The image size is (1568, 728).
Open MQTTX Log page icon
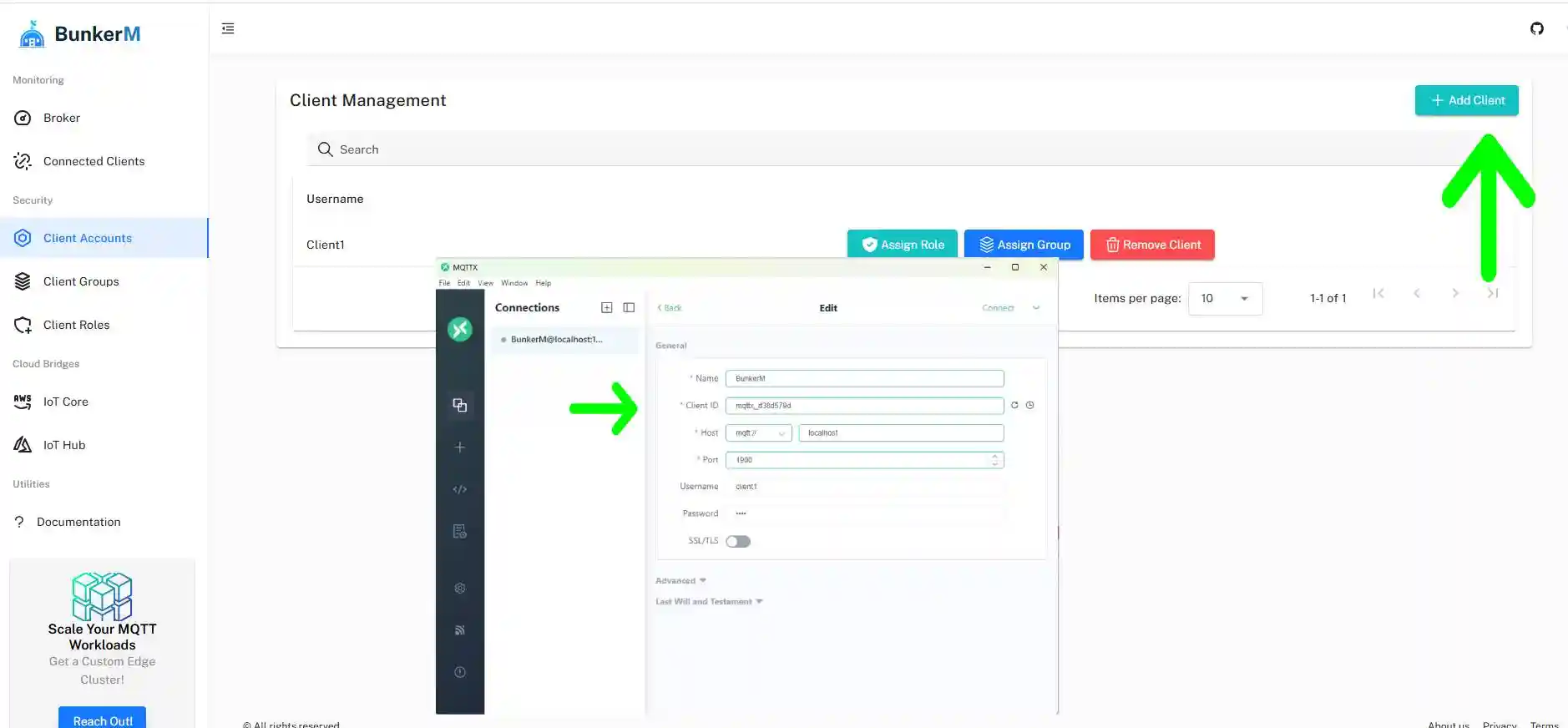click(460, 532)
